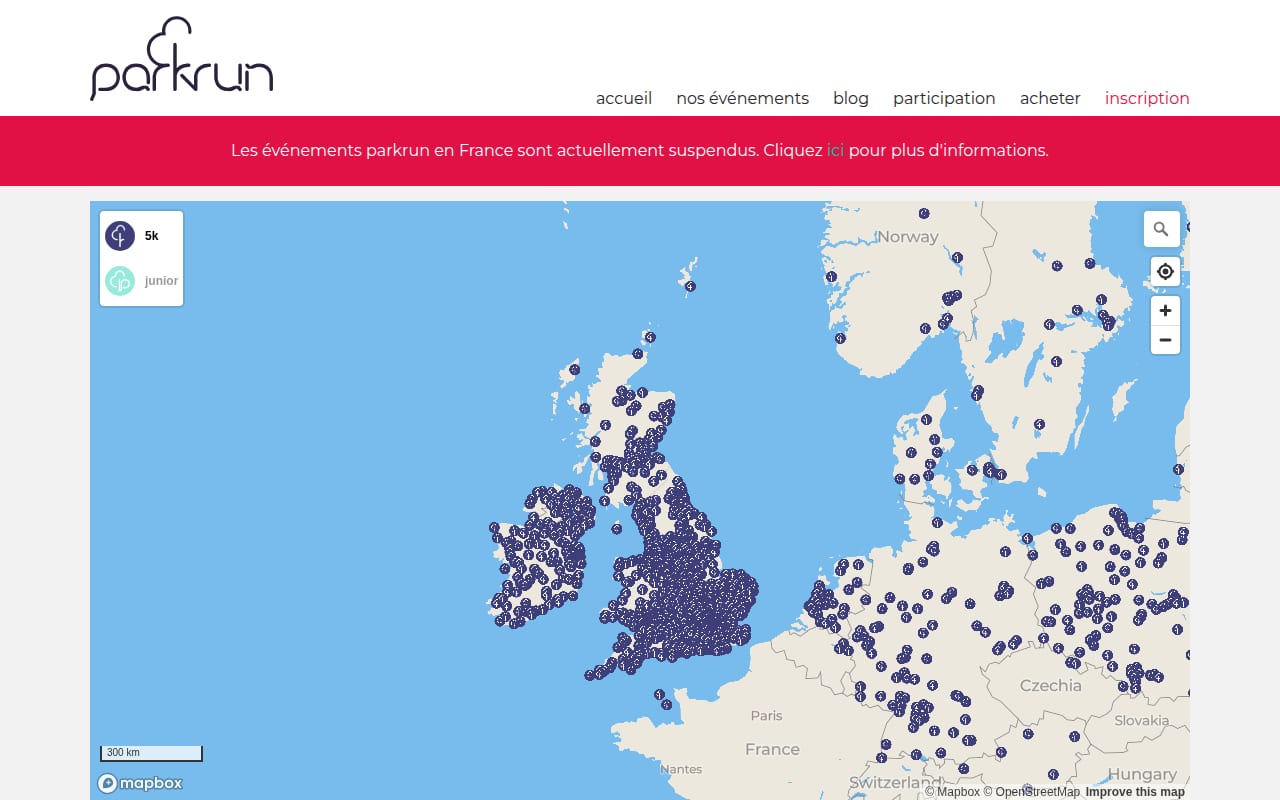Click the 'Slovakia' label on the map
1280x800 pixels.
1141,720
